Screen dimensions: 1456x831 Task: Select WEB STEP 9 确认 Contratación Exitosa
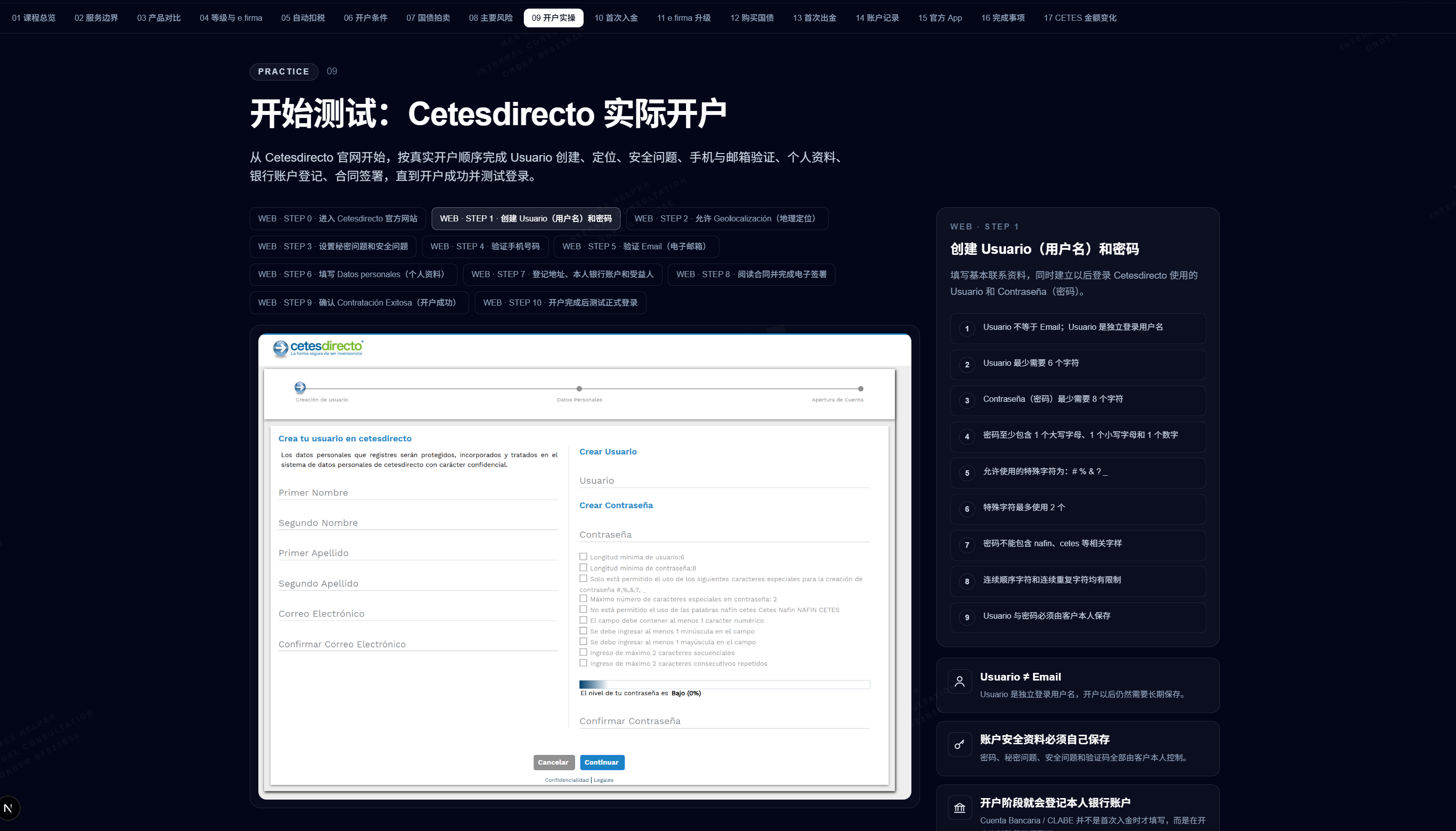(359, 303)
